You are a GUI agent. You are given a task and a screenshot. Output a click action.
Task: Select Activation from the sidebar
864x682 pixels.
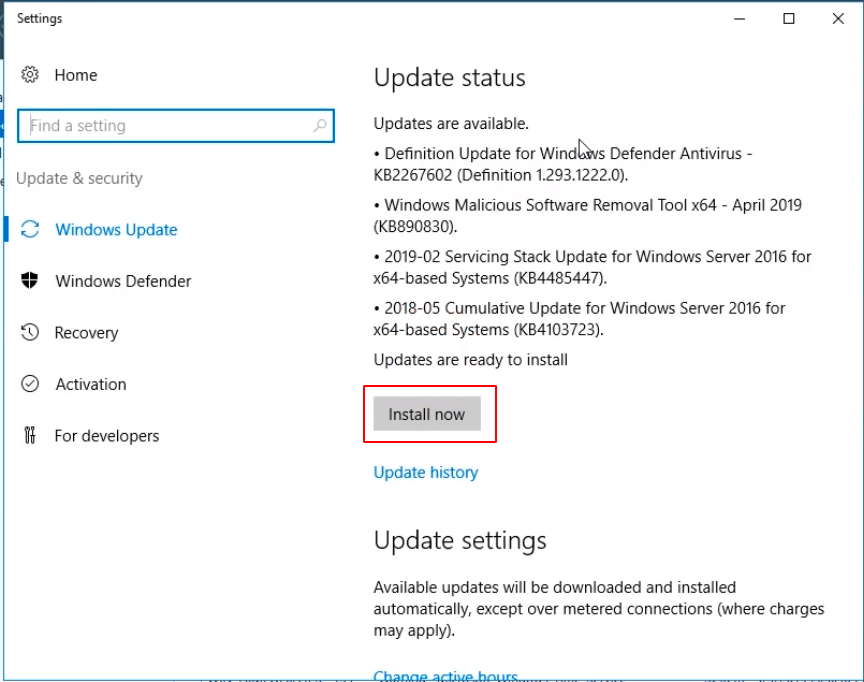coord(91,384)
